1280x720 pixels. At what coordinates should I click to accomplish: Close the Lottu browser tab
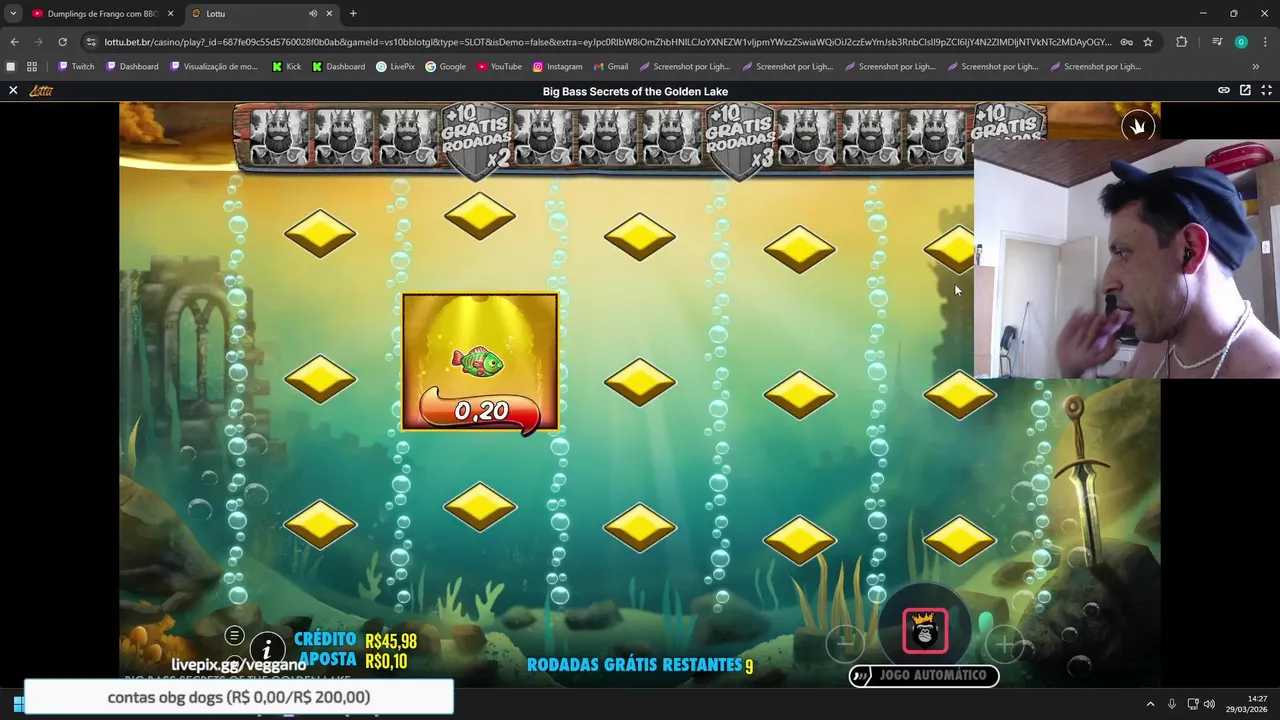click(x=329, y=13)
